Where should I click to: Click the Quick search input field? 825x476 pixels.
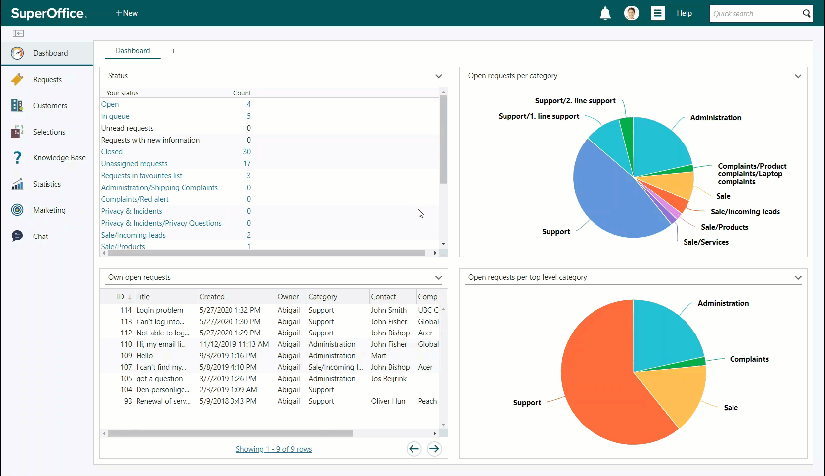tap(754, 13)
